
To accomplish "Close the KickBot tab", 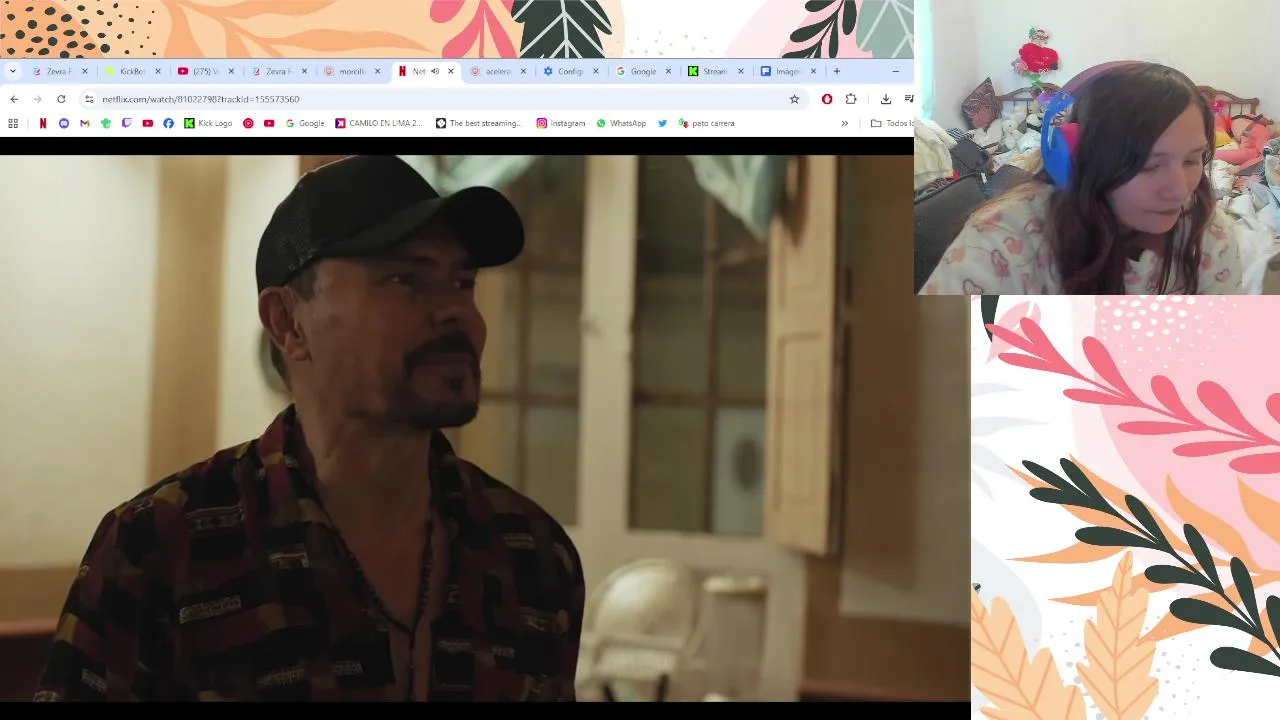I will coord(158,71).
